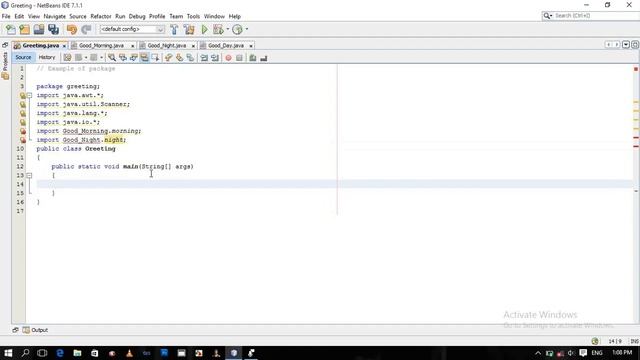Open the Navigate menu
This screenshot has height=360, width=640.
[x=55, y=16]
